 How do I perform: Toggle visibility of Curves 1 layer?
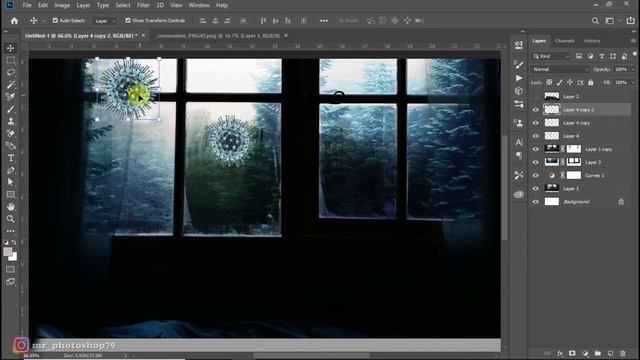(536, 176)
